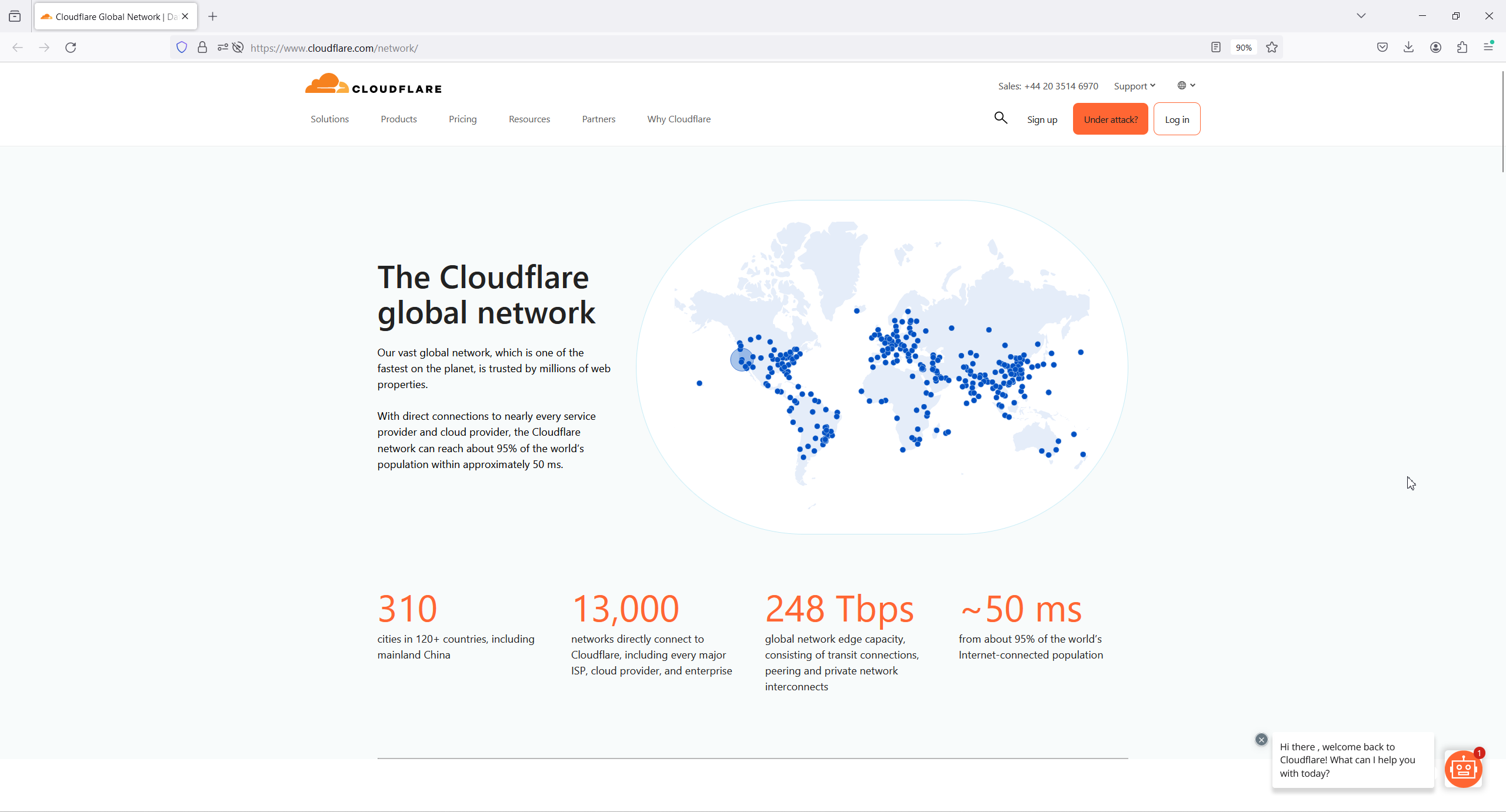Open the chatbot robot icon
This screenshot has height=812, width=1506.
point(1463,768)
